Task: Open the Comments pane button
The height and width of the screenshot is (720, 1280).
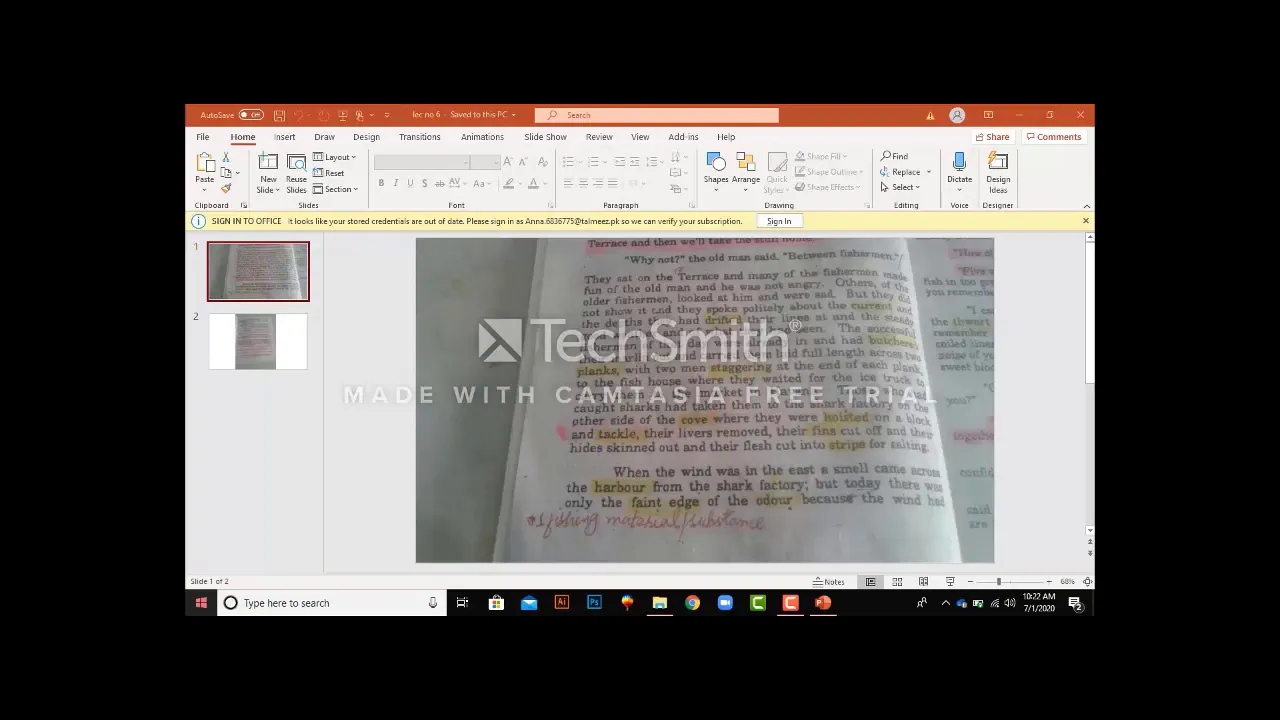Action: coord(1053,137)
